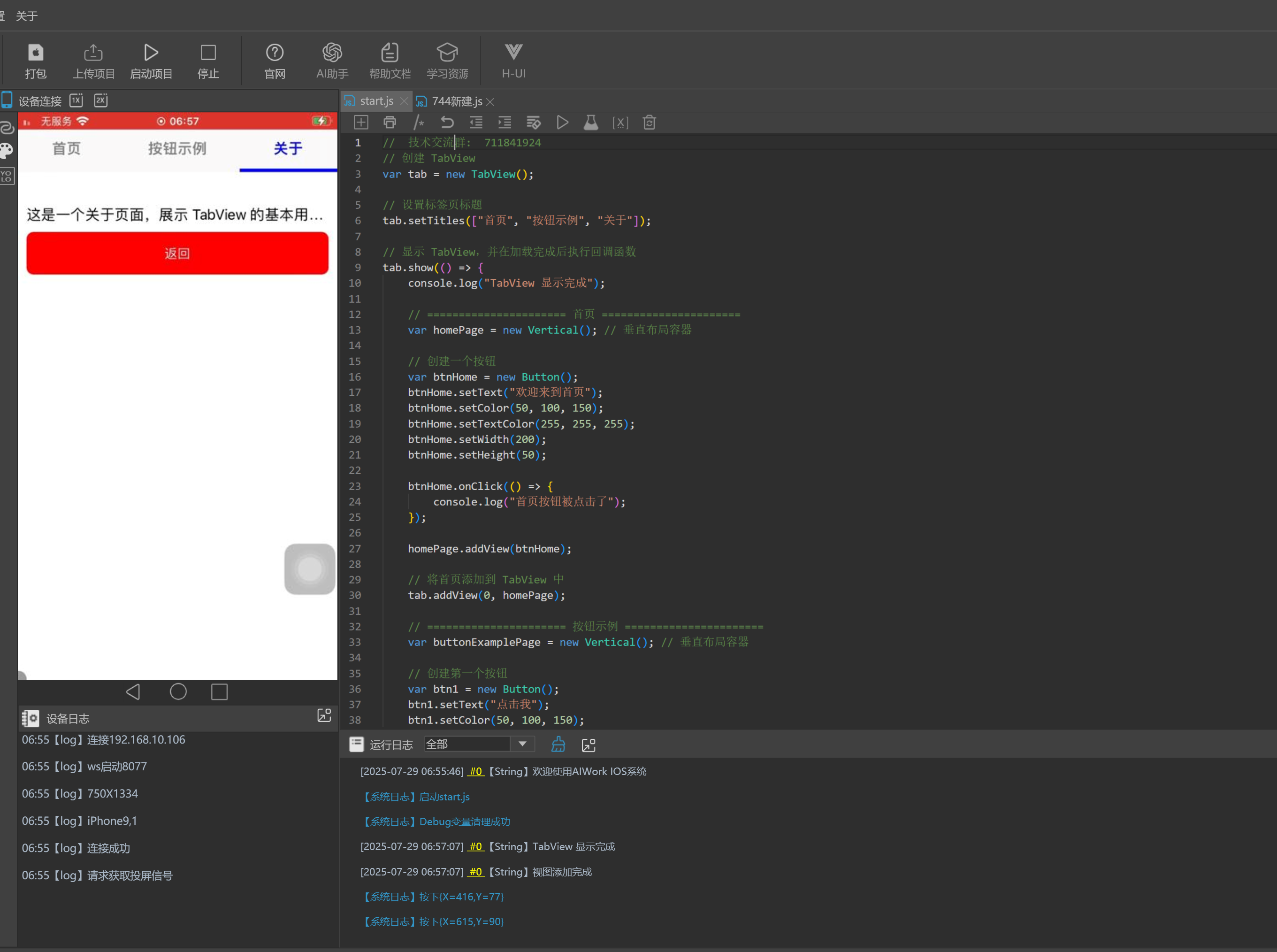
Task: Click the new file plus icon in editor toolbar
Action: coord(361,122)
